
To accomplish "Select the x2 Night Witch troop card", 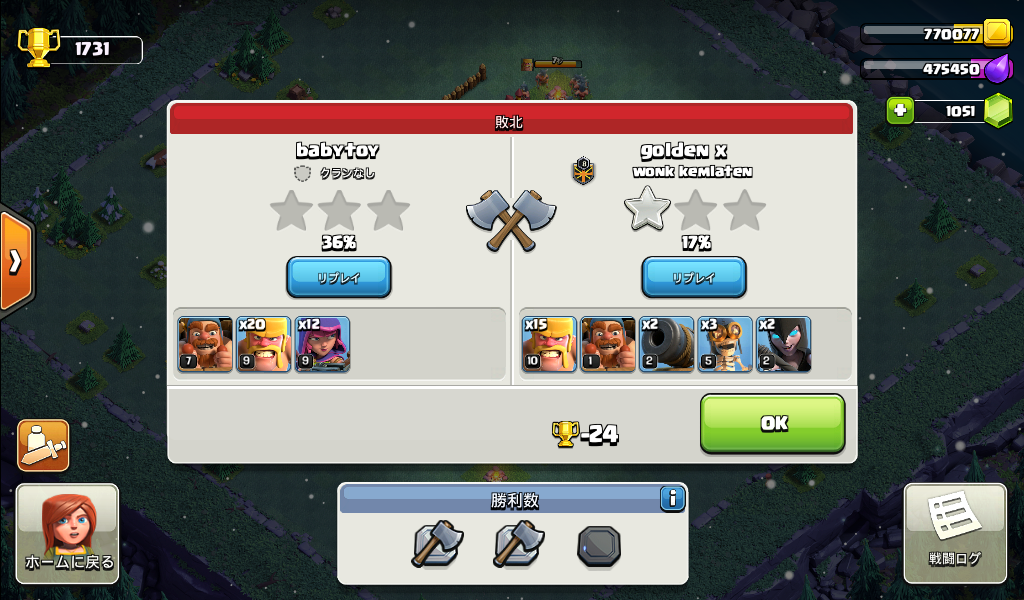I will (784, 344).
